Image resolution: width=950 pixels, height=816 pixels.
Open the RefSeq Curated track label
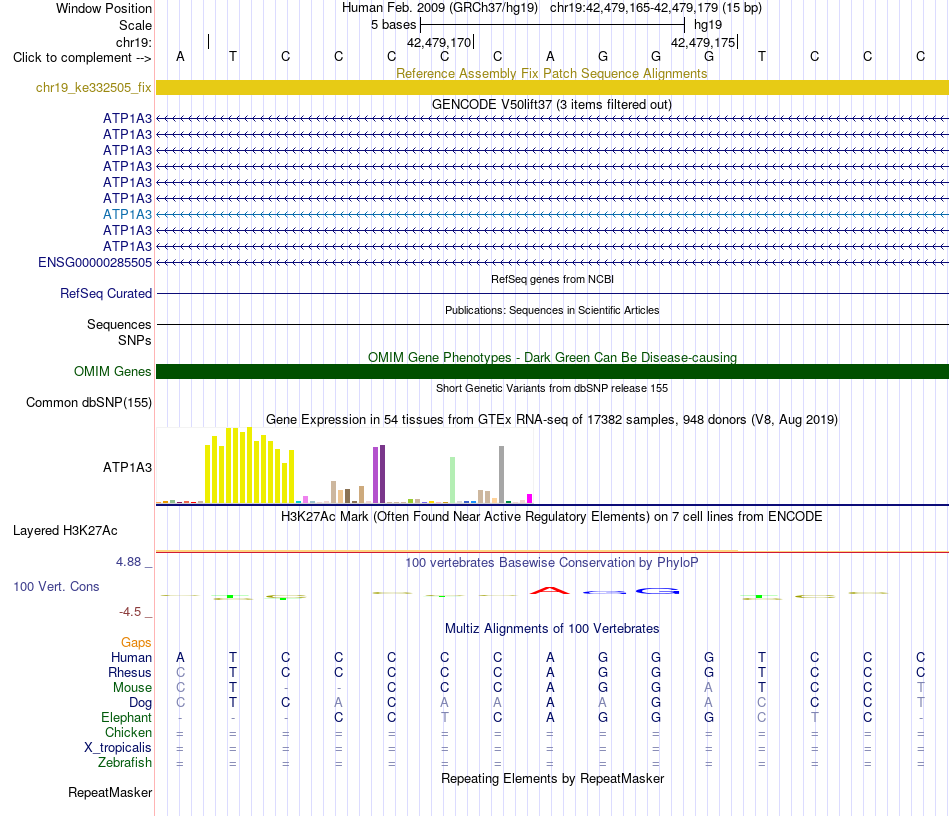[105, 293]
